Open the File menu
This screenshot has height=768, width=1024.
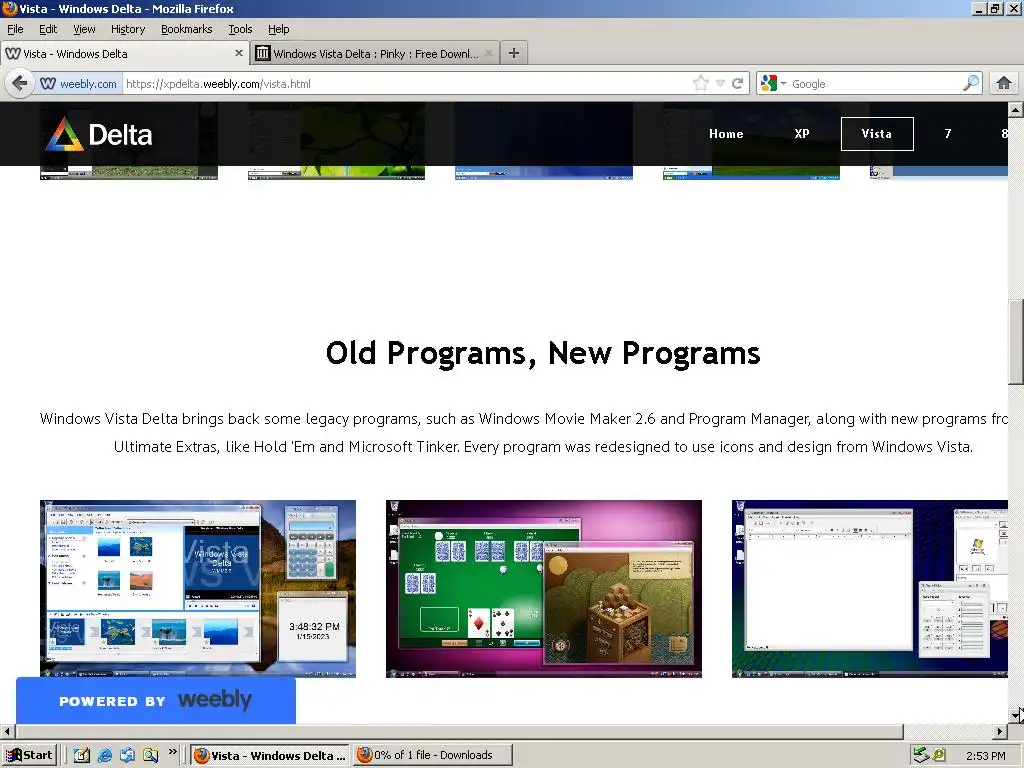[x=15, y=29]
